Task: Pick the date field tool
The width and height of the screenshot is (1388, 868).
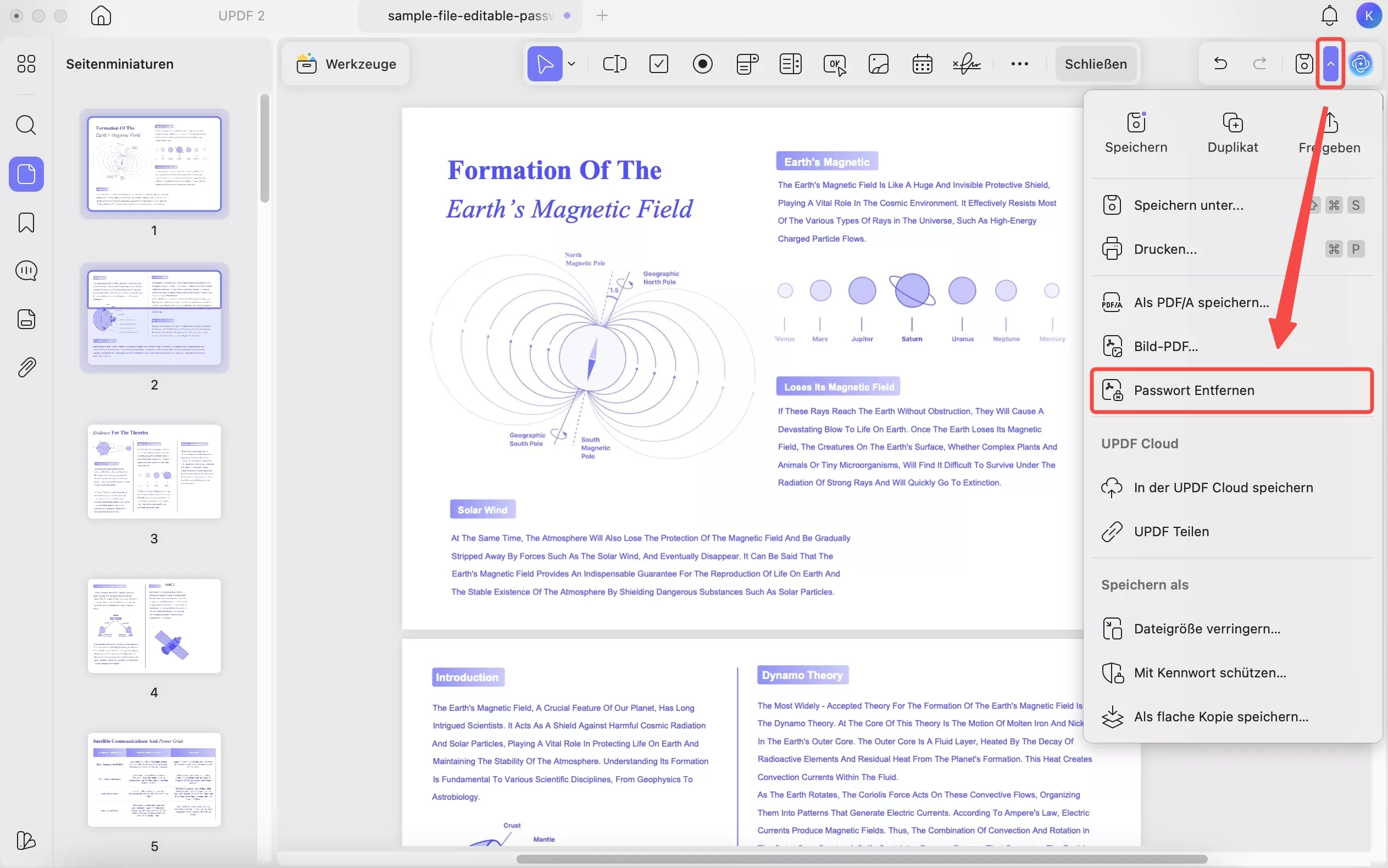Action: pos(922,64)
